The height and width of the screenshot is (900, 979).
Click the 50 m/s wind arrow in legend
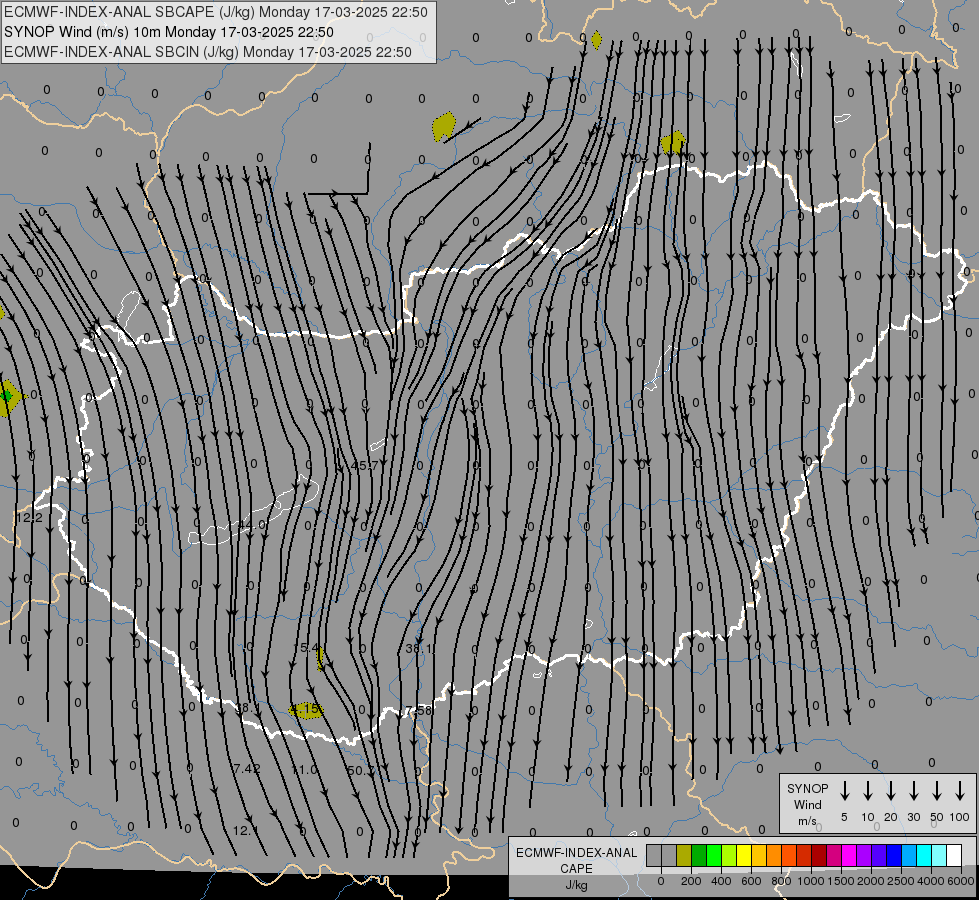(x=937, y=791)
